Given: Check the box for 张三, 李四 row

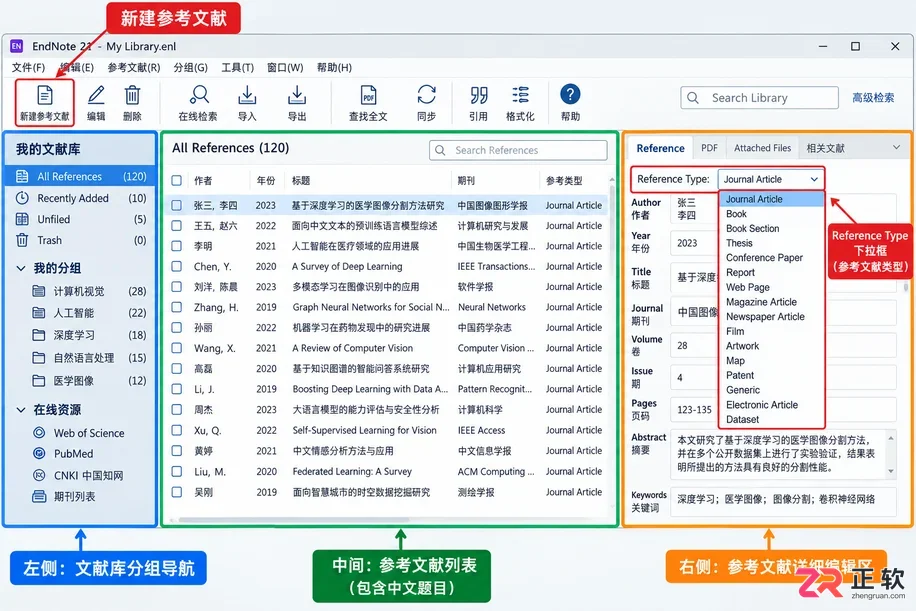Looking at the screenshot, I should (x=176, y=205).
